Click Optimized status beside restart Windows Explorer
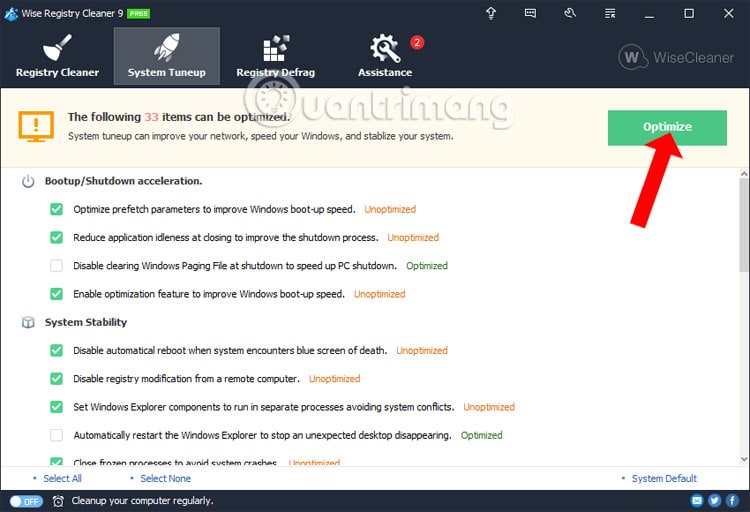The image size is (750, 512). pos(482,435)
